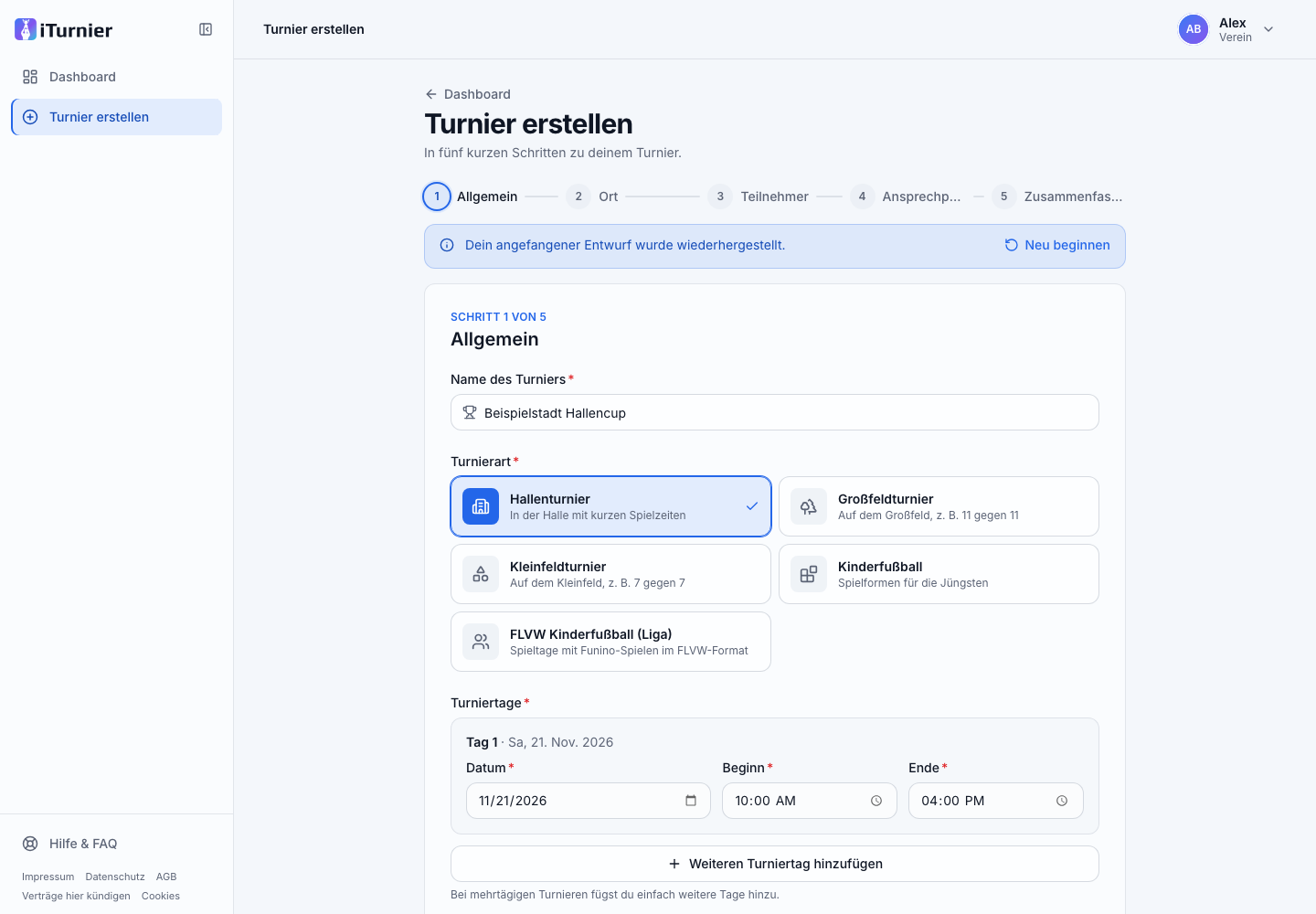Click the AB user avatar
1316x914 pixels.
click(1194, 29)
